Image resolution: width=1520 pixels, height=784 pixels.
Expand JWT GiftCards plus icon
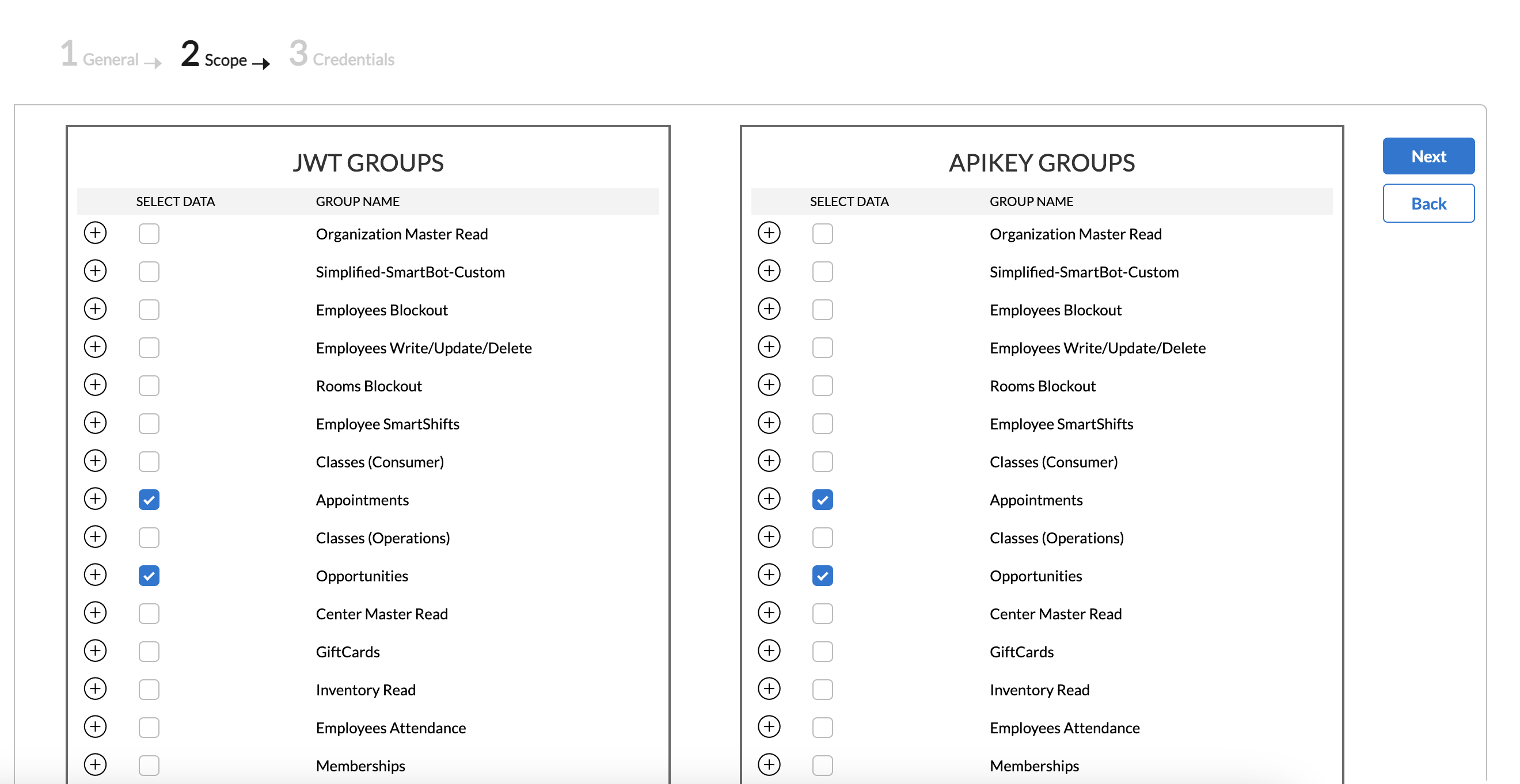tap(95, 650)
